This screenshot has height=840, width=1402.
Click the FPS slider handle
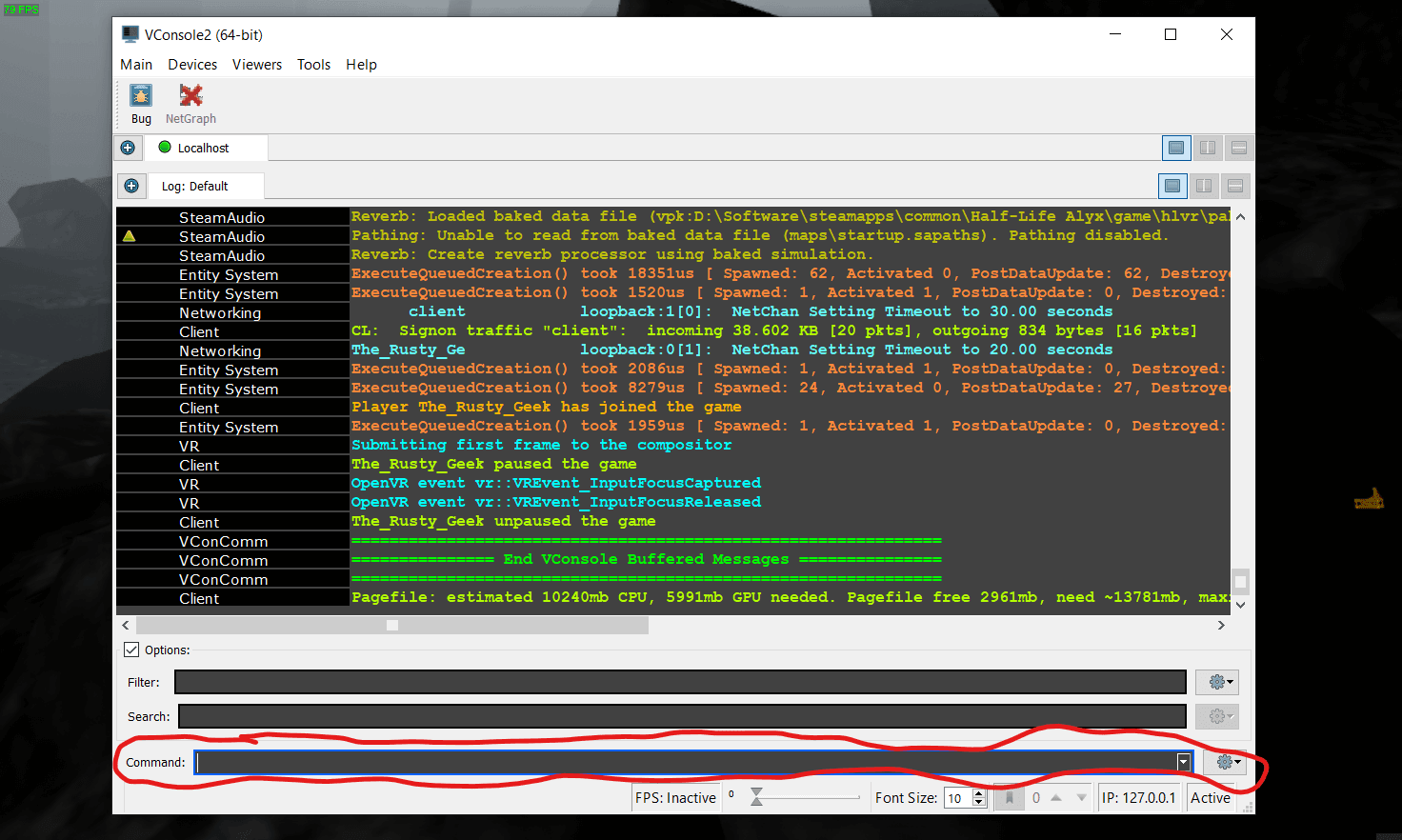756,797
